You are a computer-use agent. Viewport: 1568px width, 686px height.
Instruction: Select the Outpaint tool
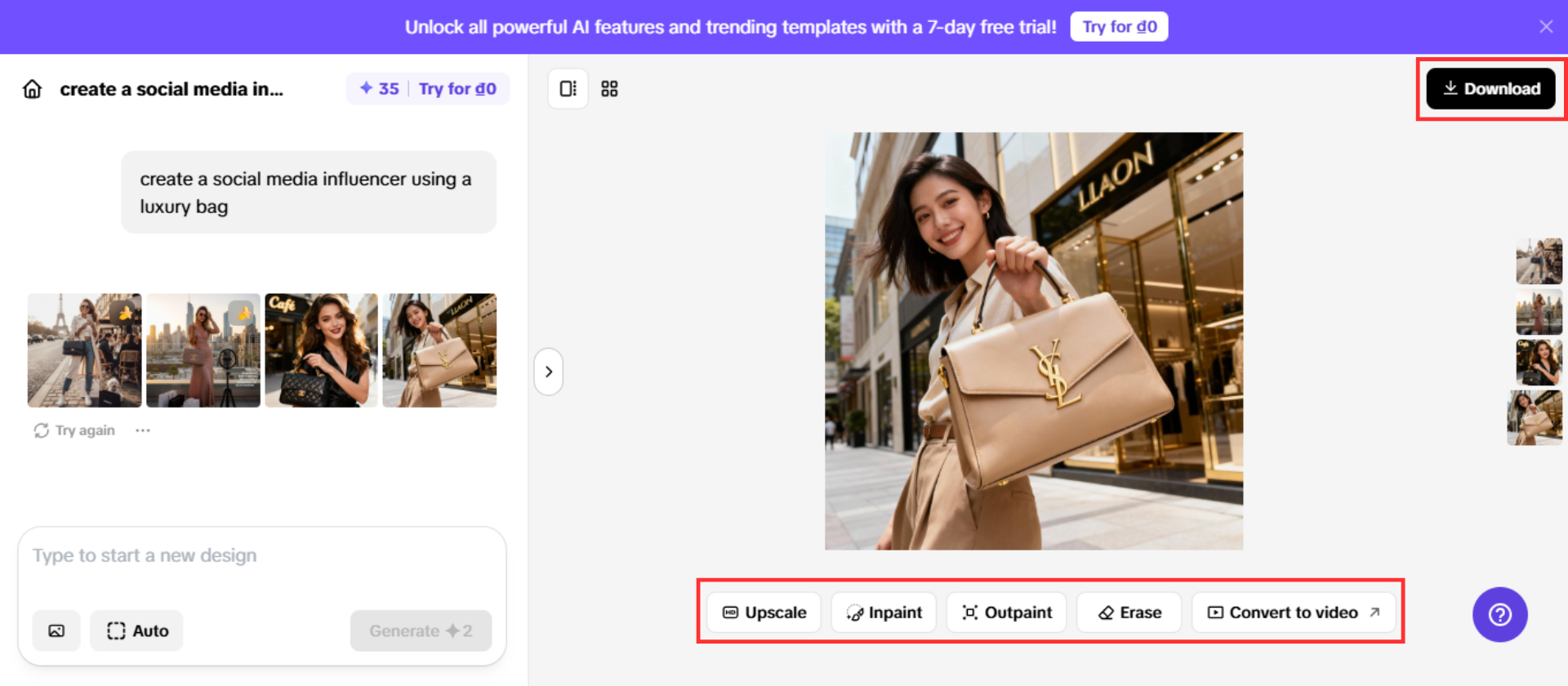[x=1006, y=612]
